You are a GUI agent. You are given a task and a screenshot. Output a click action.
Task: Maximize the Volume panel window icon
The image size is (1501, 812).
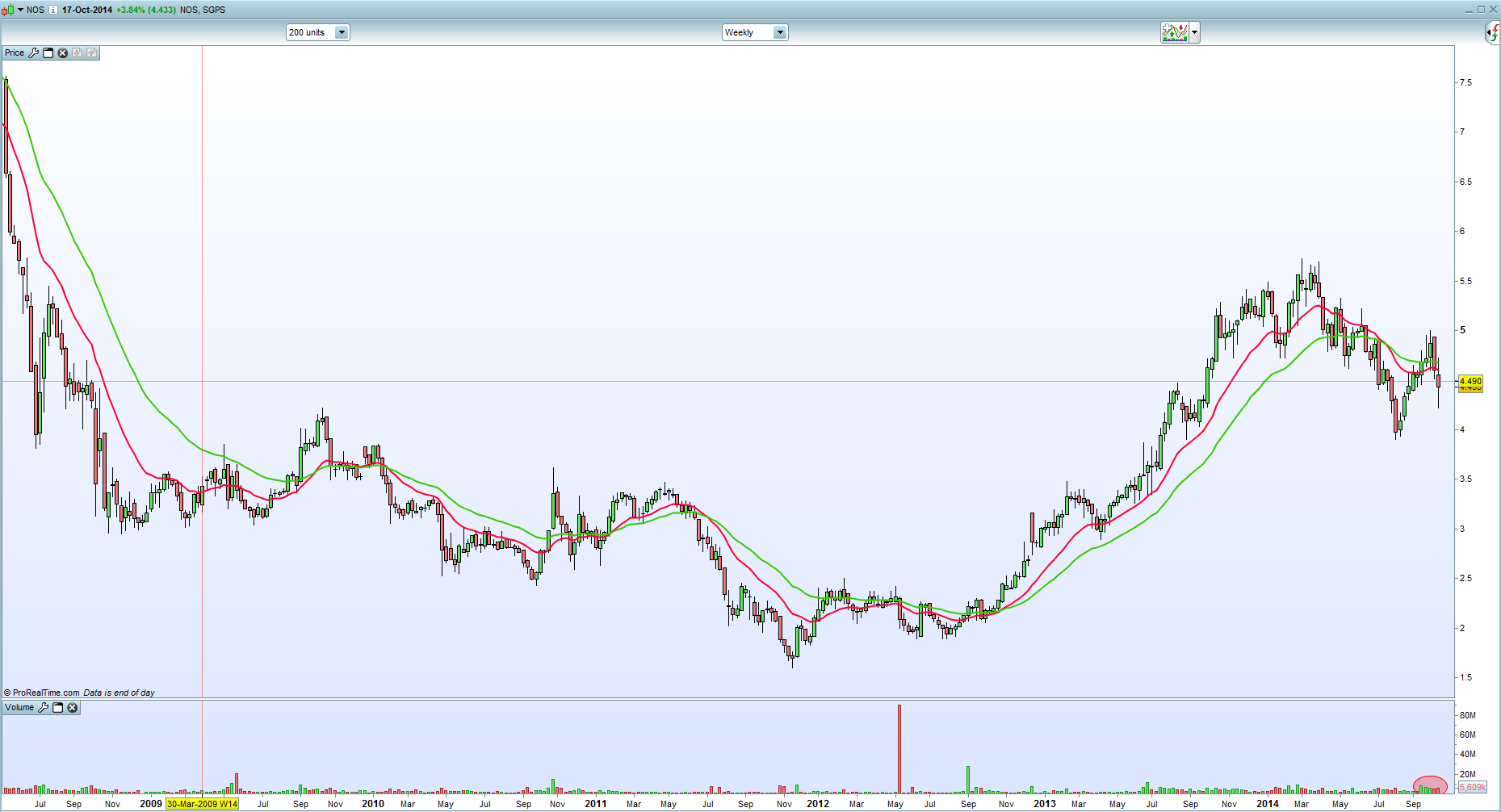[x=58, y=708]
